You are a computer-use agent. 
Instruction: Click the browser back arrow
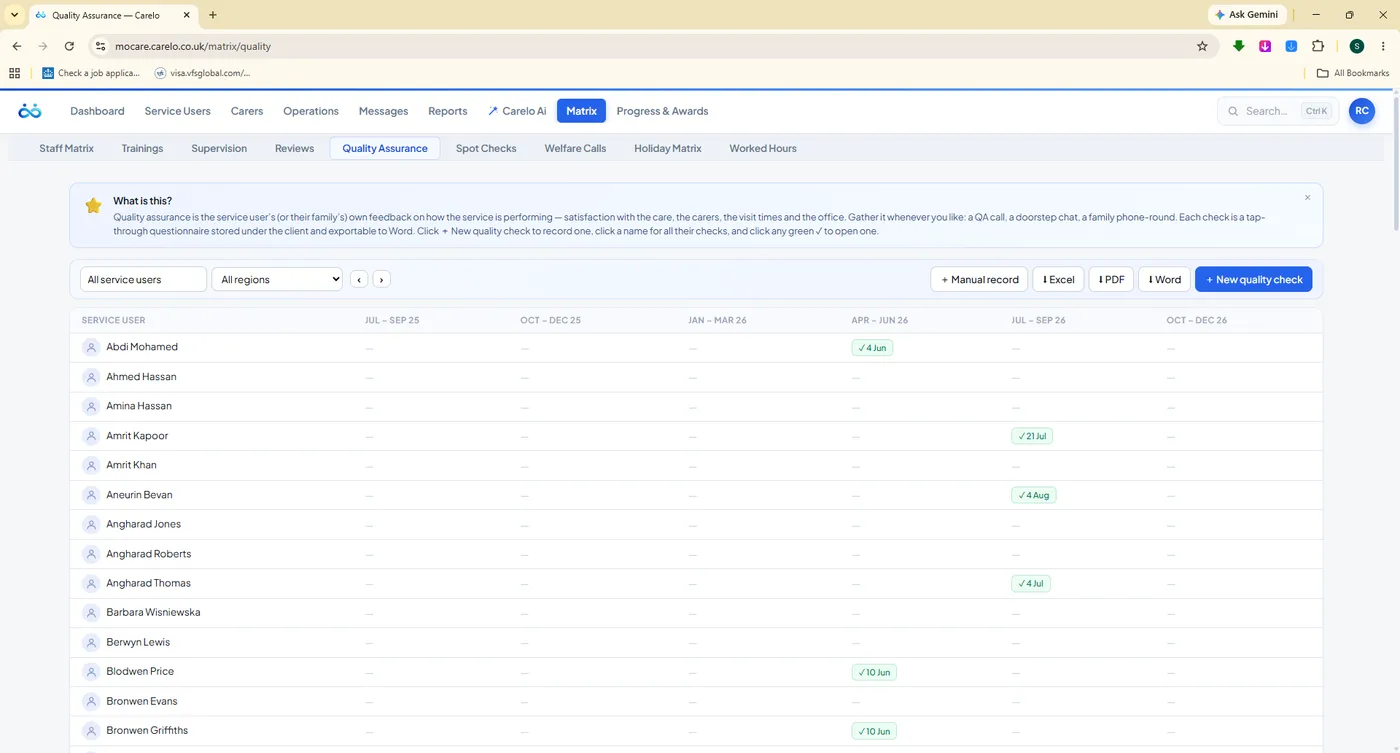pos(17,46)
